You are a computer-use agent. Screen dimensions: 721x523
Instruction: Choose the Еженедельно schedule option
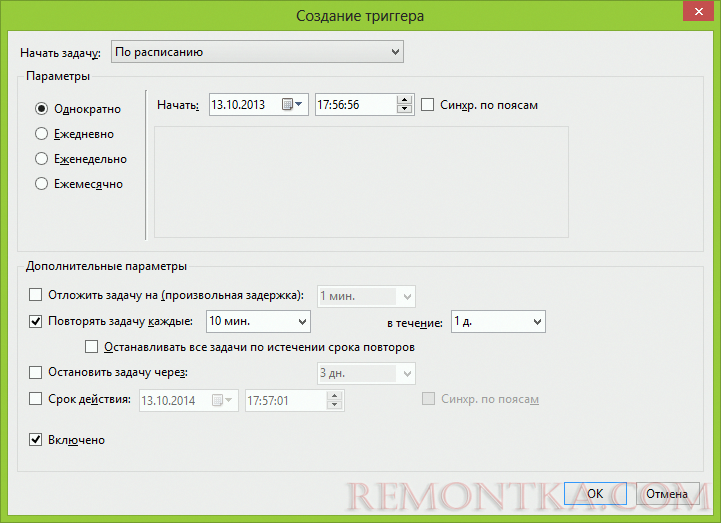(42, 159)
